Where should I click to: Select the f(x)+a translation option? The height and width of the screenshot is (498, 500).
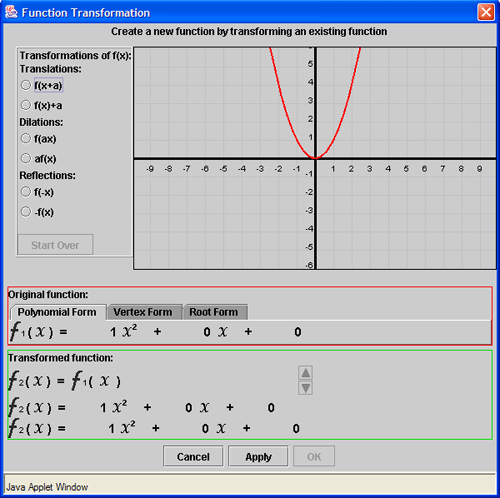(x=26, y=105)
